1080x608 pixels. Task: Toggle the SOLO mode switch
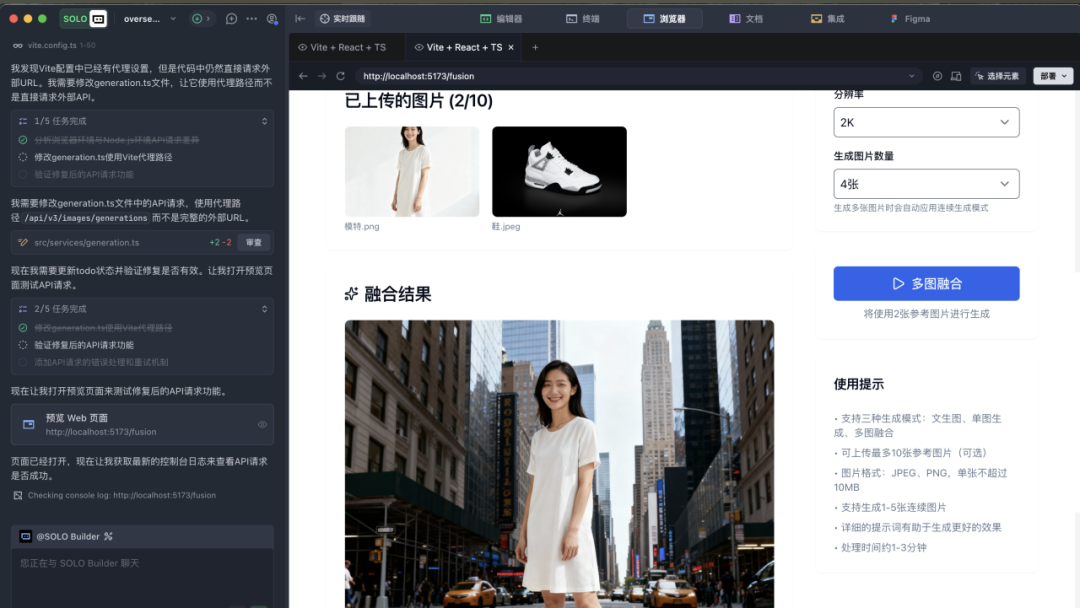[x=84, y=19]
